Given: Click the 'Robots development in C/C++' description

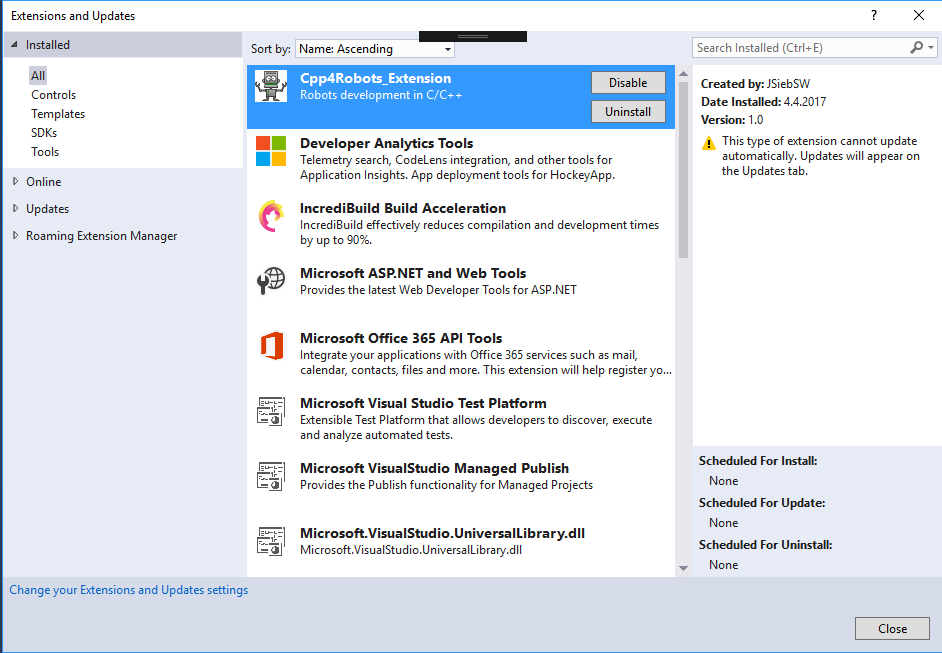Looking at the screenshot, I should pos(381,96).
